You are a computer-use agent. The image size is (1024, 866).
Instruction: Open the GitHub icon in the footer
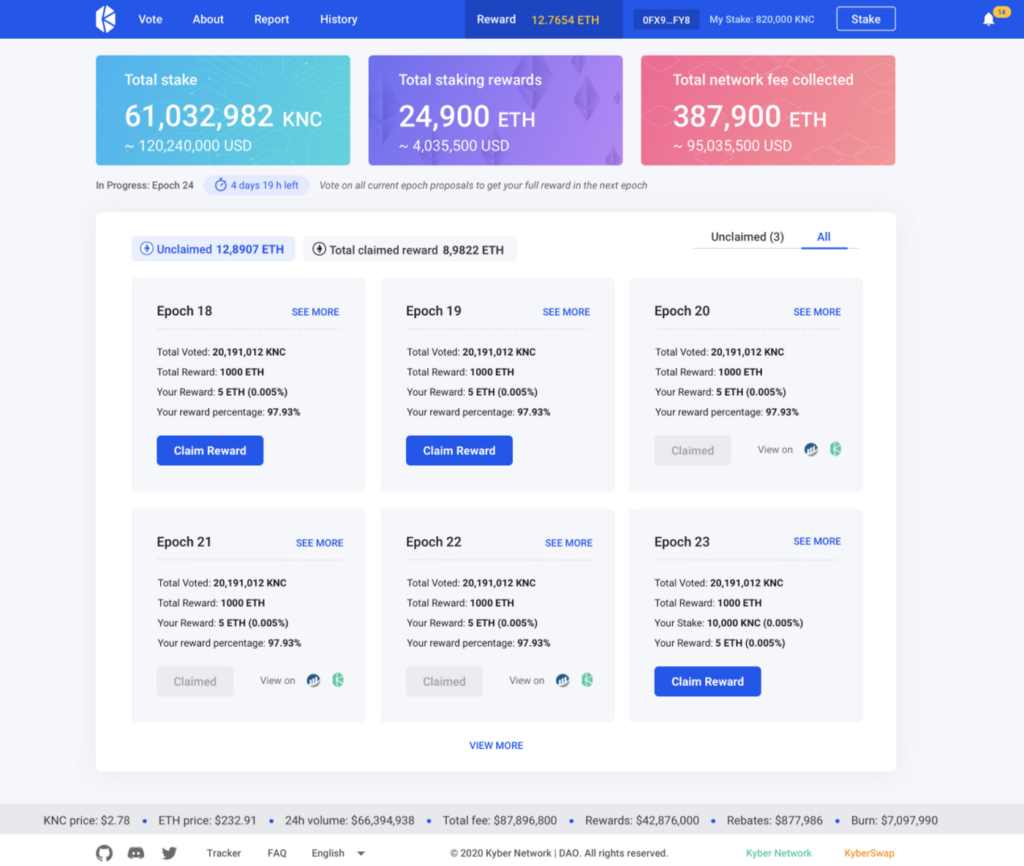point(104,853)
